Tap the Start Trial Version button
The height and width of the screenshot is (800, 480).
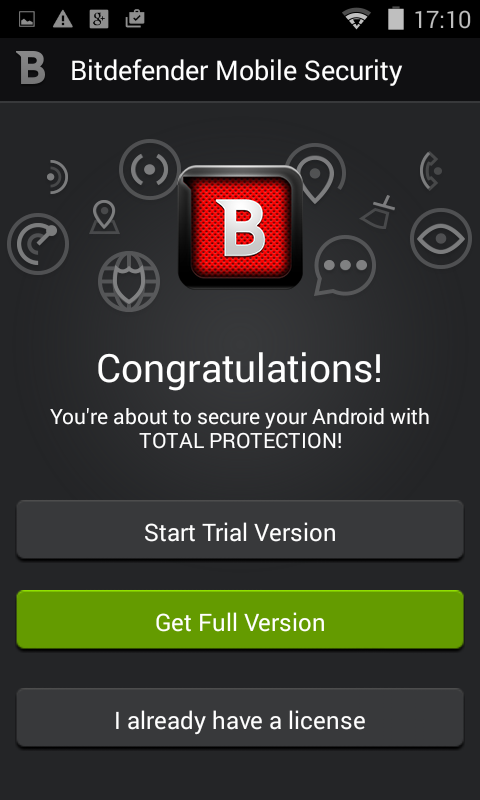(240, 530)
